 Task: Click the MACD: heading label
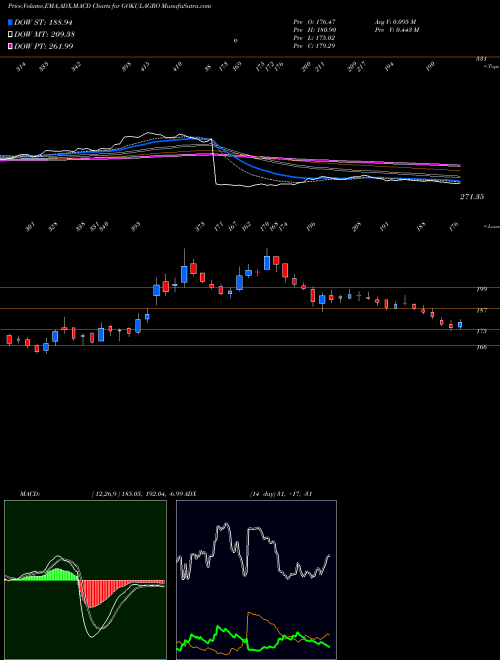[x=29, y=493]
